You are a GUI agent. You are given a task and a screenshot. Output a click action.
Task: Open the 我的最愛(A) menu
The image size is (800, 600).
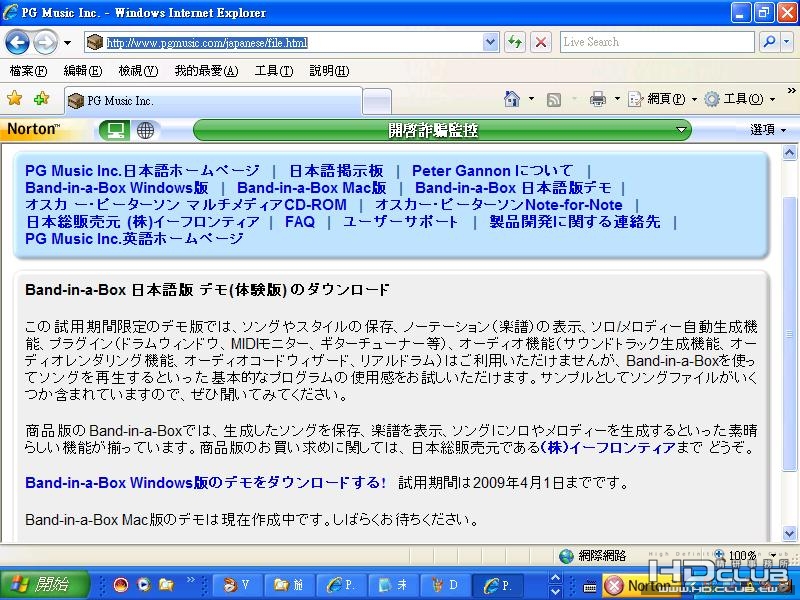click(206, 71)
